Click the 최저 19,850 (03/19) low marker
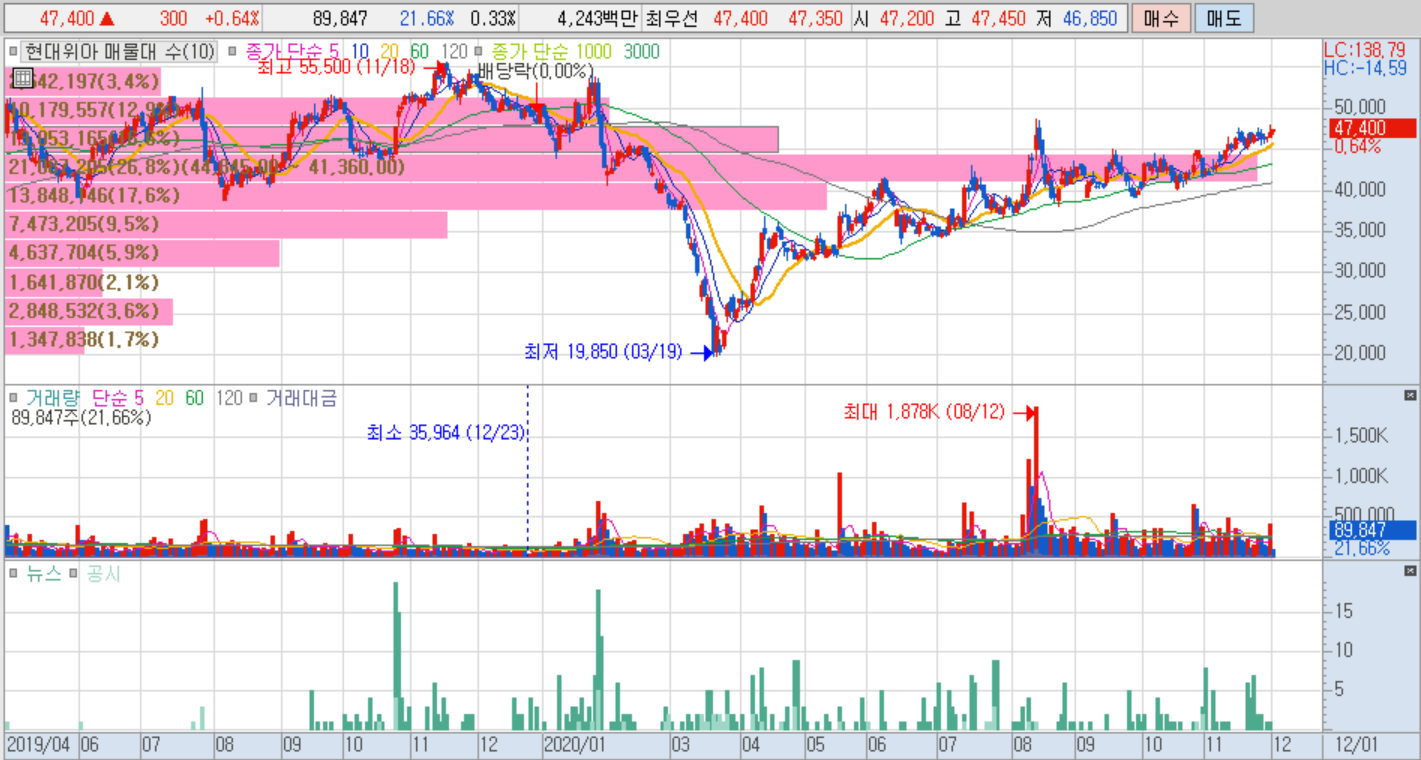Image resolution: width=1421 pixels, height=760 pixels. coord(602,352)
